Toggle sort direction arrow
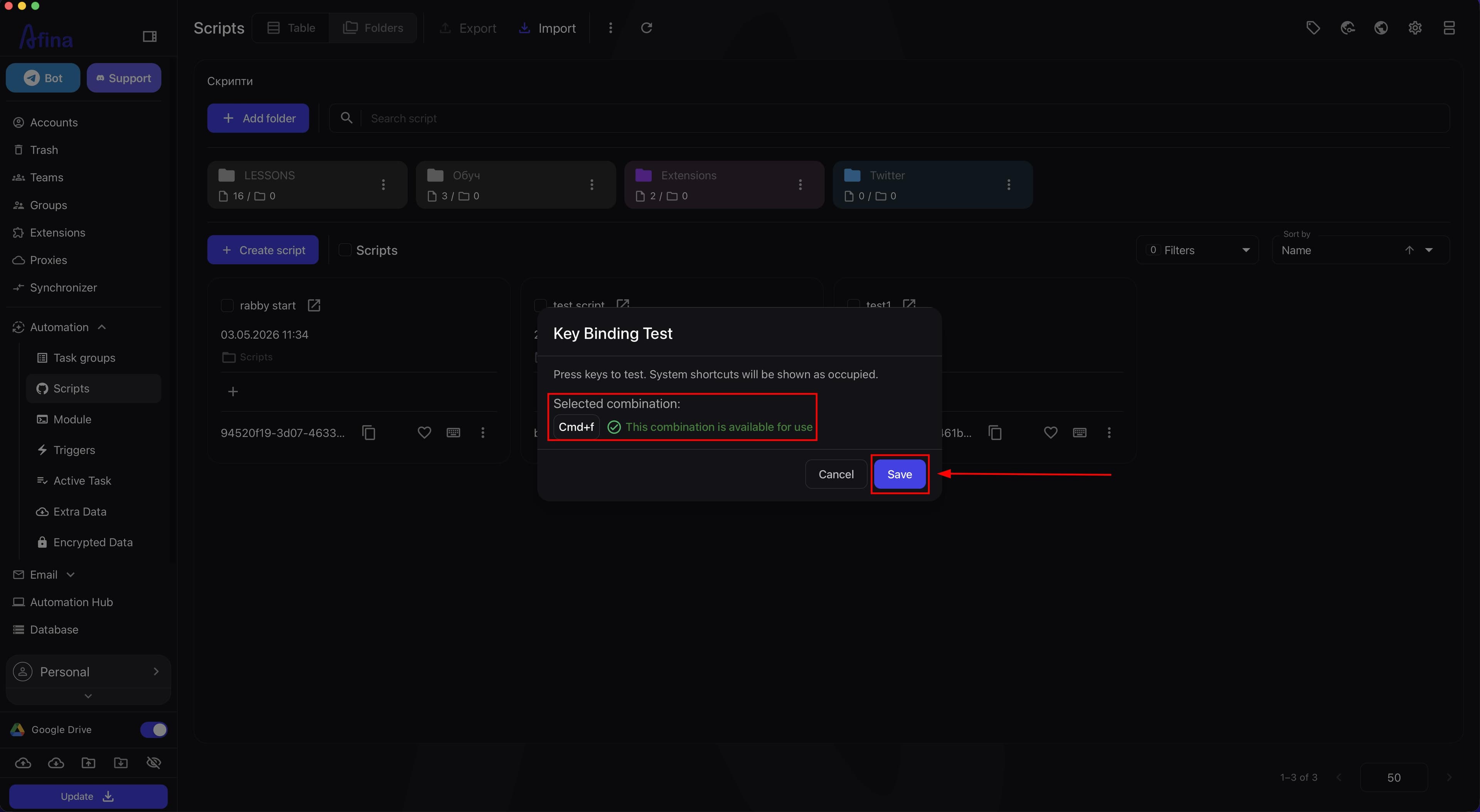The image size is (1480, 812). [x=1409, y=250]
